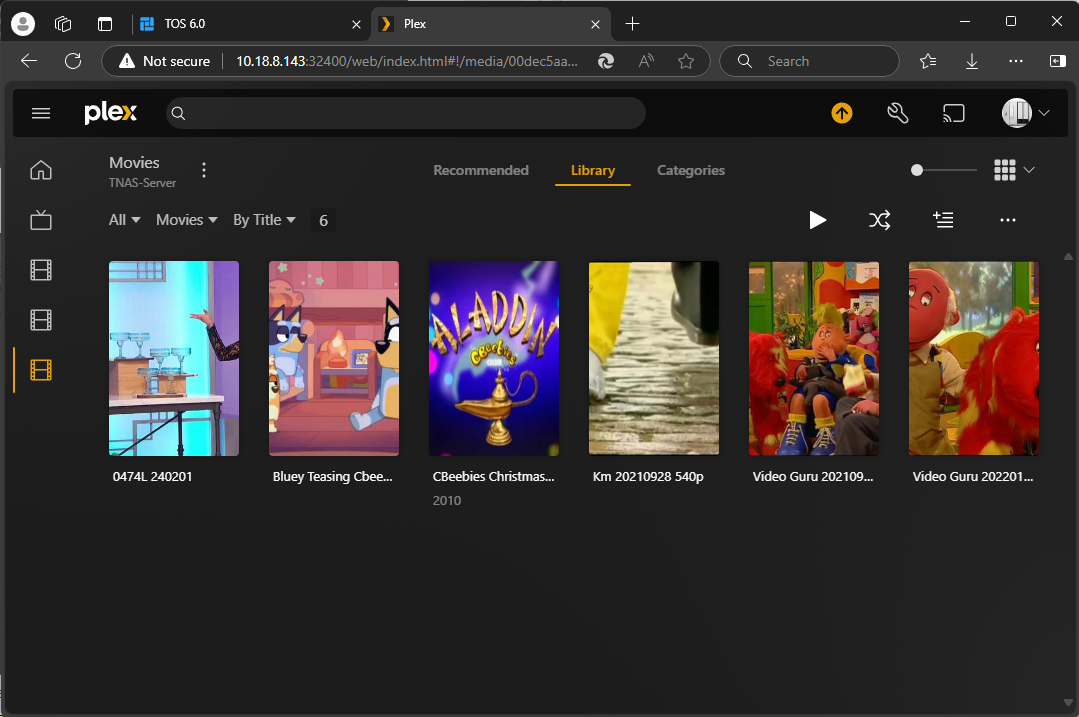Viewport: 1079px width, 717px height.
Task: Add library to playlist icon
Action: click(943, 220)
